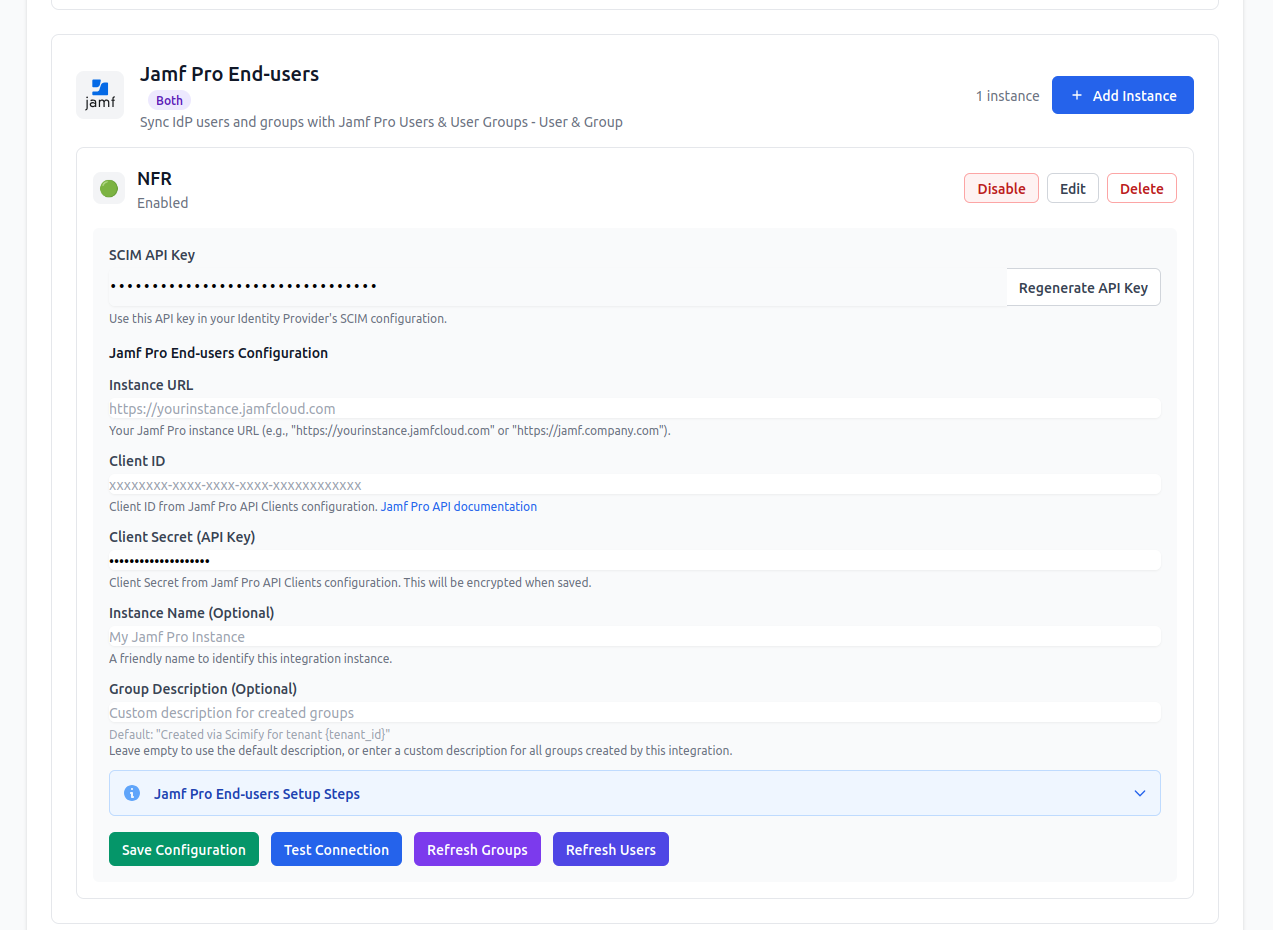Click the info icon in Setup Steps
The height and width of the screenshot is (930, 1273).
coord(131,793)
